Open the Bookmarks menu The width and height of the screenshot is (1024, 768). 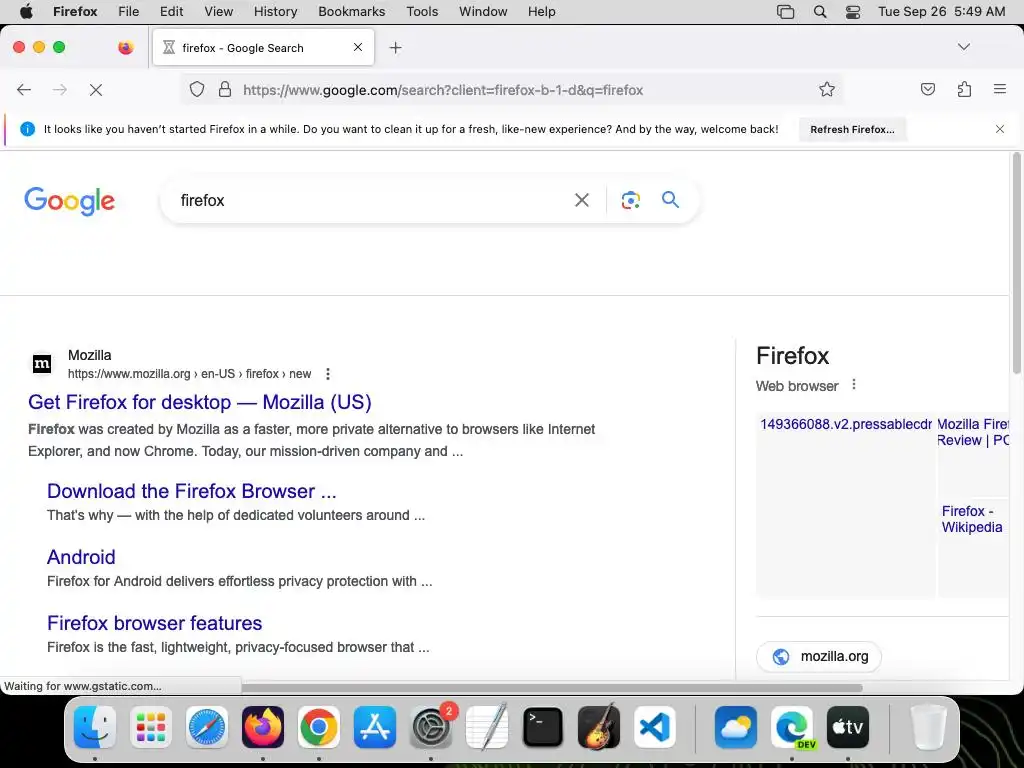351,11
